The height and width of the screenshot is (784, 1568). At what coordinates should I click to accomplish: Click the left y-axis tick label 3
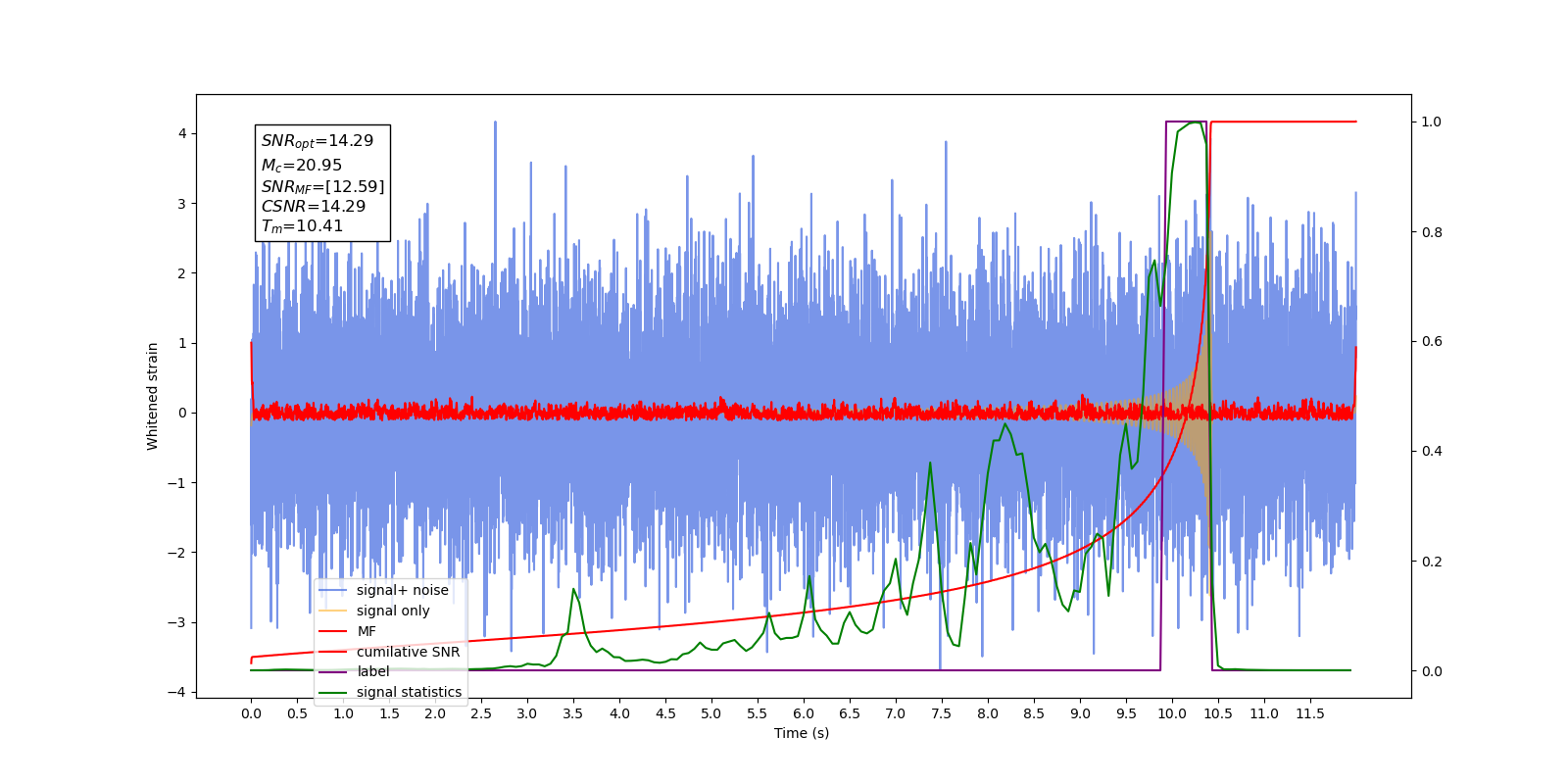182,204
